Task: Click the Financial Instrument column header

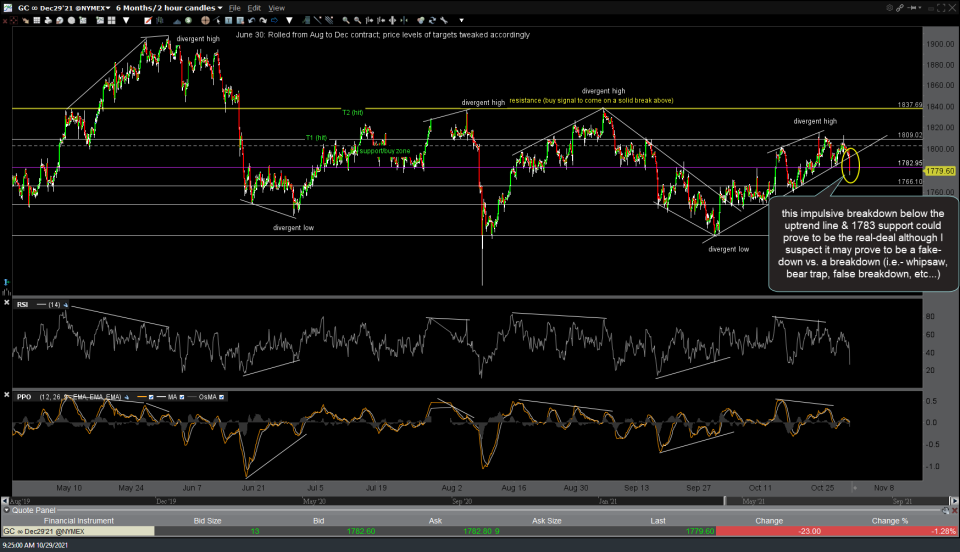Action: coord(77,521)
